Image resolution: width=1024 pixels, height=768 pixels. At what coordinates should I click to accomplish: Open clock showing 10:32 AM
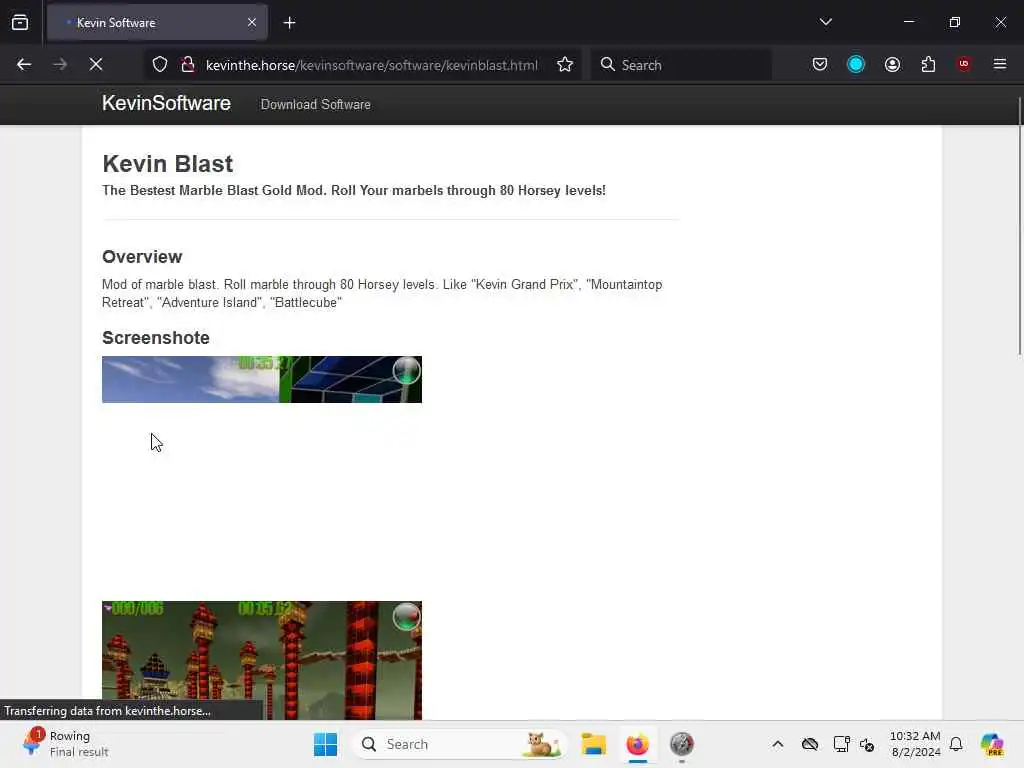915,744
